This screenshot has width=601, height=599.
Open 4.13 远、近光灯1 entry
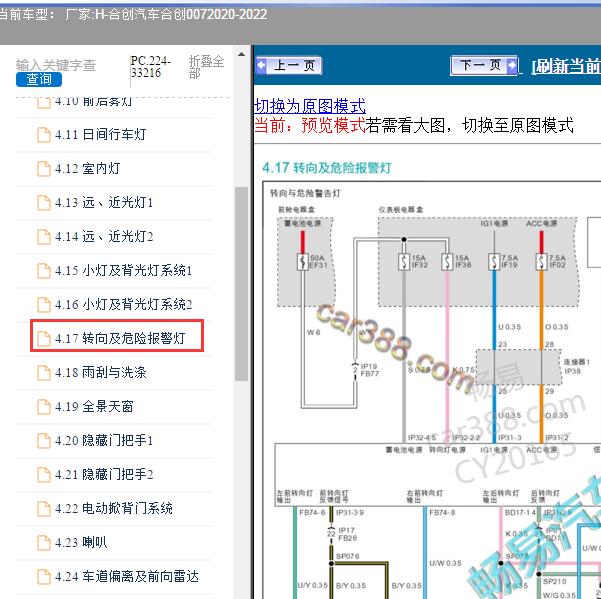pyautogui.click(x=104, y=202)
